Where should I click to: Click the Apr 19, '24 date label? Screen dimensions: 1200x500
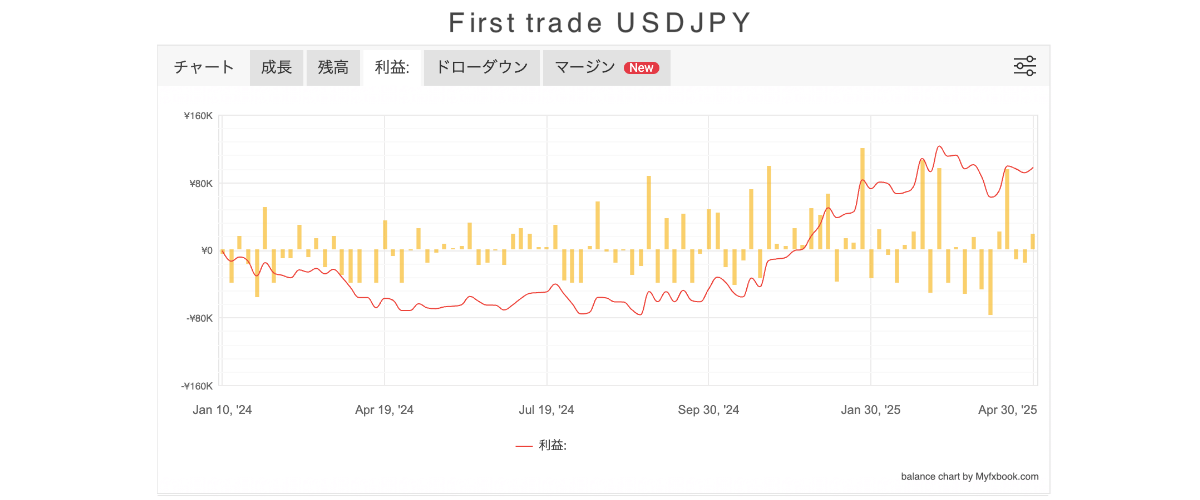tap(384, 410)
